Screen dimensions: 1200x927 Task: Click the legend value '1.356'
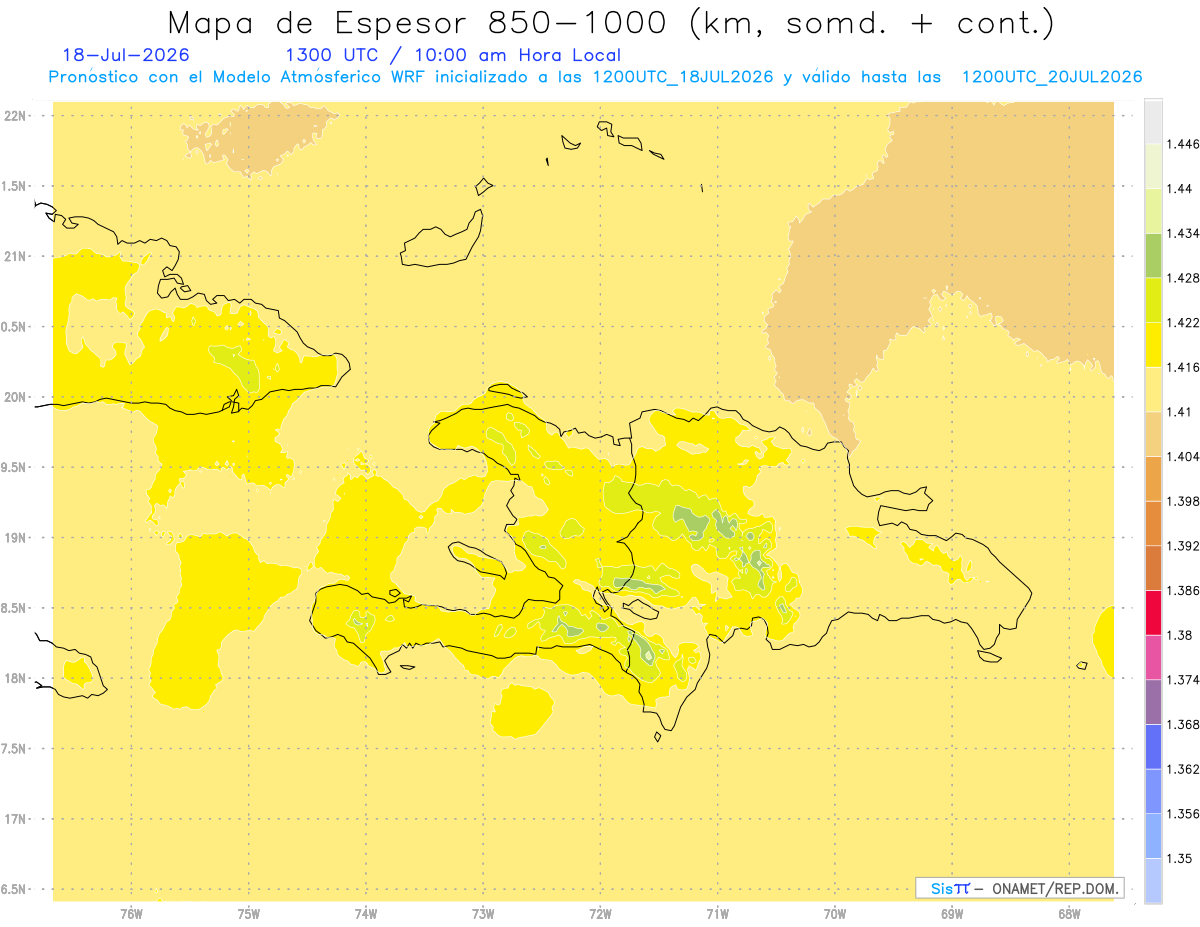1183,814
